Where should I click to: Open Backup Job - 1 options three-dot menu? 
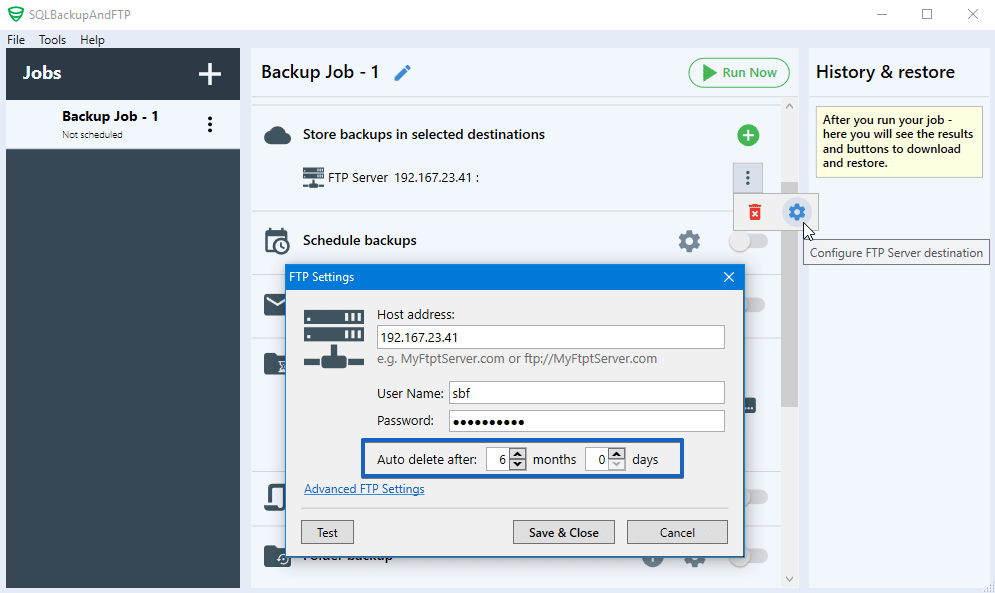(210, 123)
